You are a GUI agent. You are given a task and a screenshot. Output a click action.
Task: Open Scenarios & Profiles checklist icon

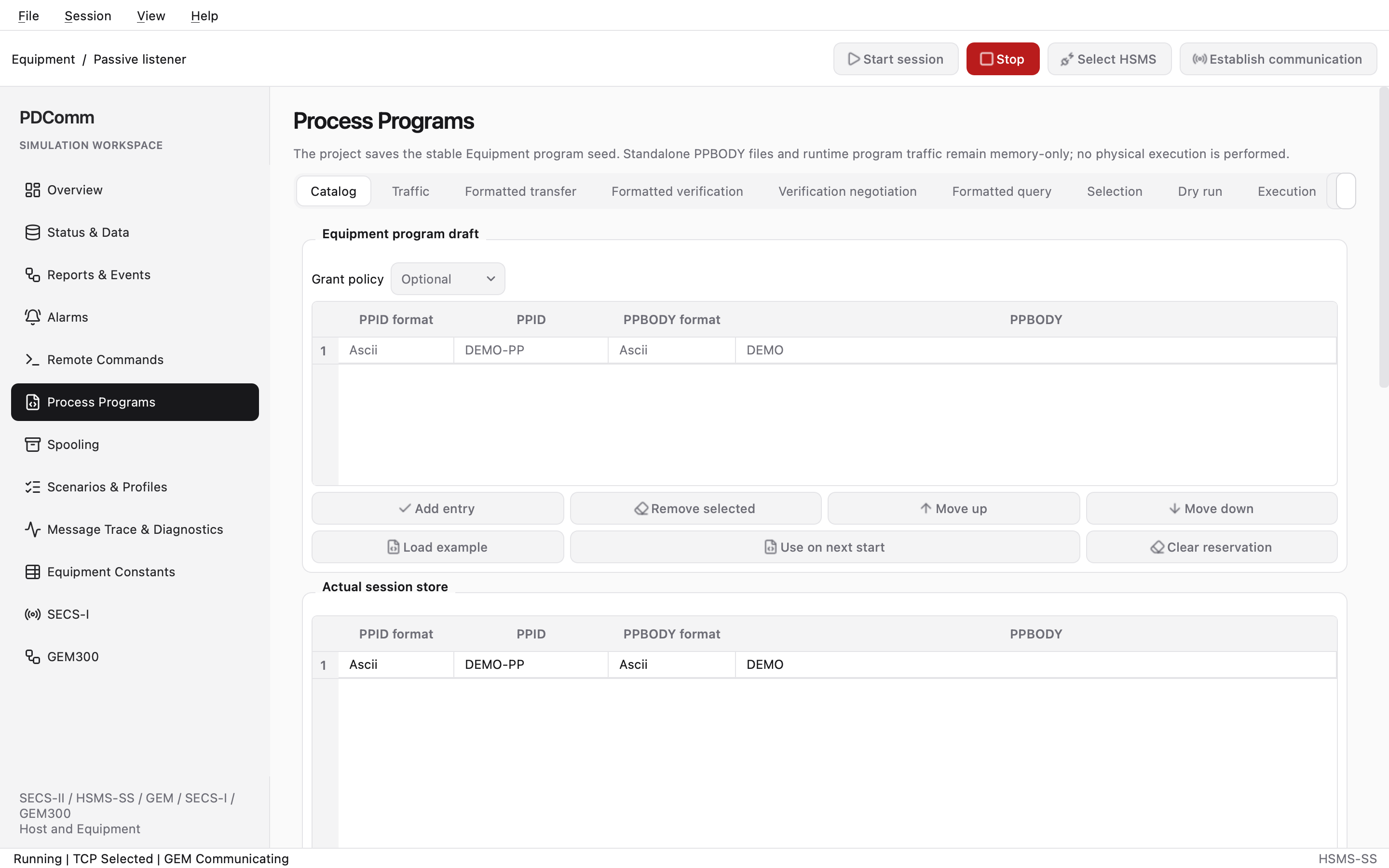point(33,488)
